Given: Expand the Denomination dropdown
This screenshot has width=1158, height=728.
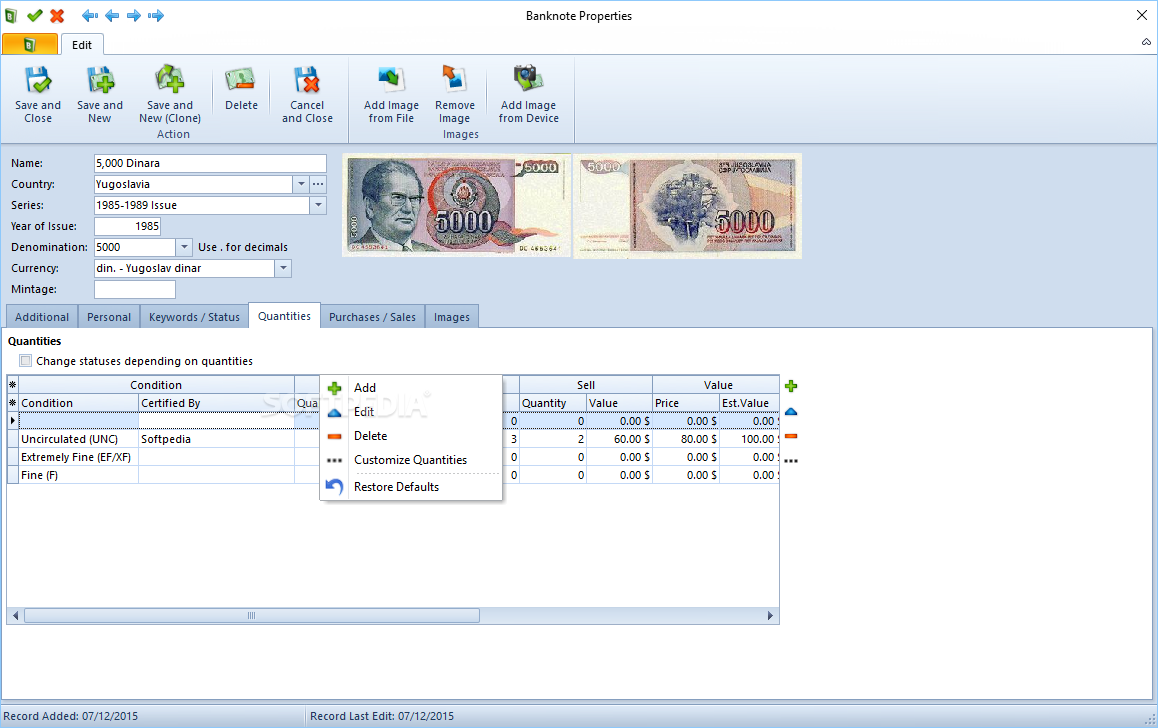Looking at the screenshot, I should pyautogui.click(x=185, y=247).
